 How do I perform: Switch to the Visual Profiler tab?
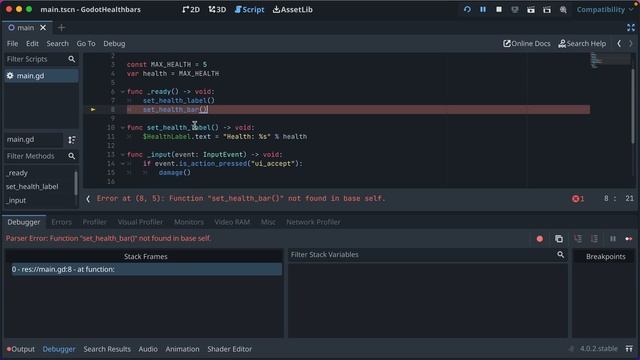pos(140,222)
